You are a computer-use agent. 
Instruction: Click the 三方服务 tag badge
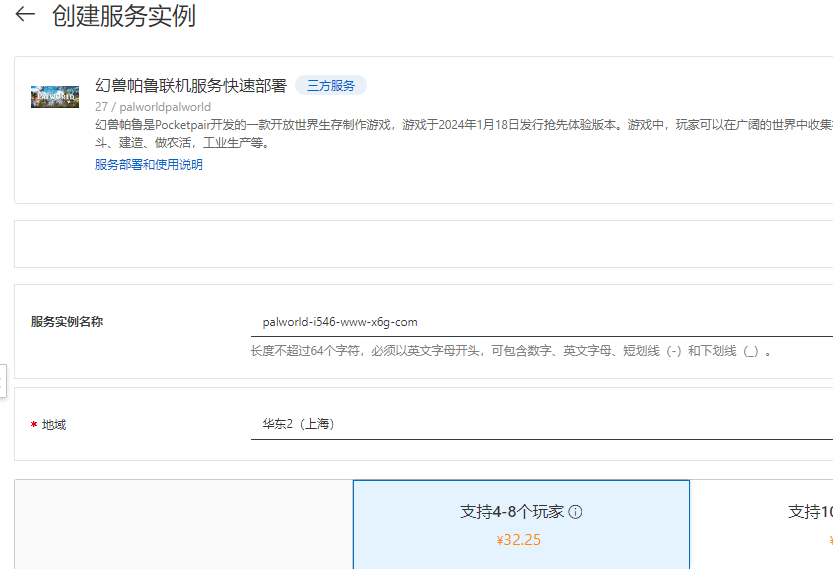[x=330, y=86]
